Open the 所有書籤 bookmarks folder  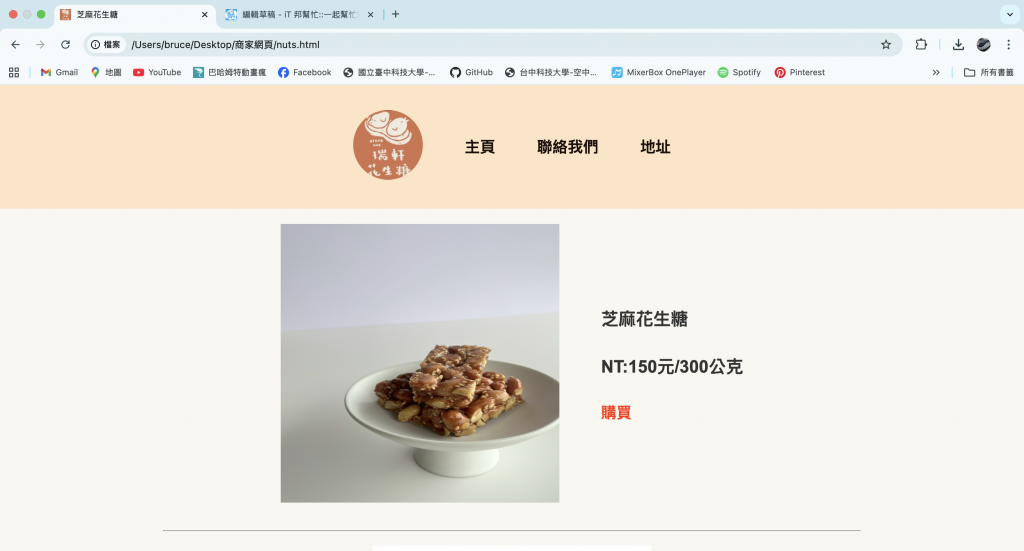tap(989, 72)
